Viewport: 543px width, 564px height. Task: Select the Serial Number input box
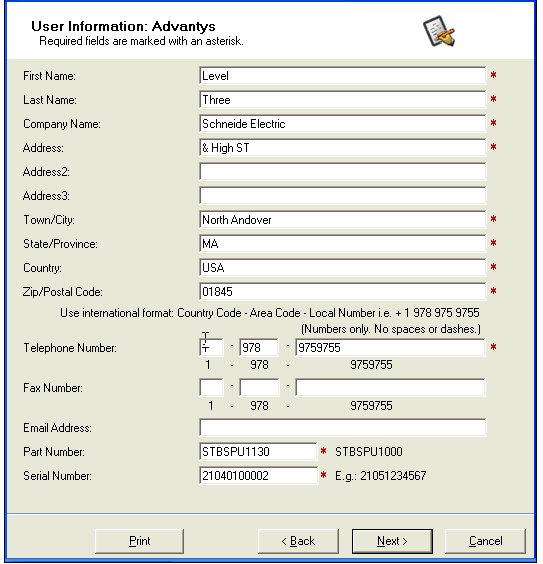[x=258, y=476]
